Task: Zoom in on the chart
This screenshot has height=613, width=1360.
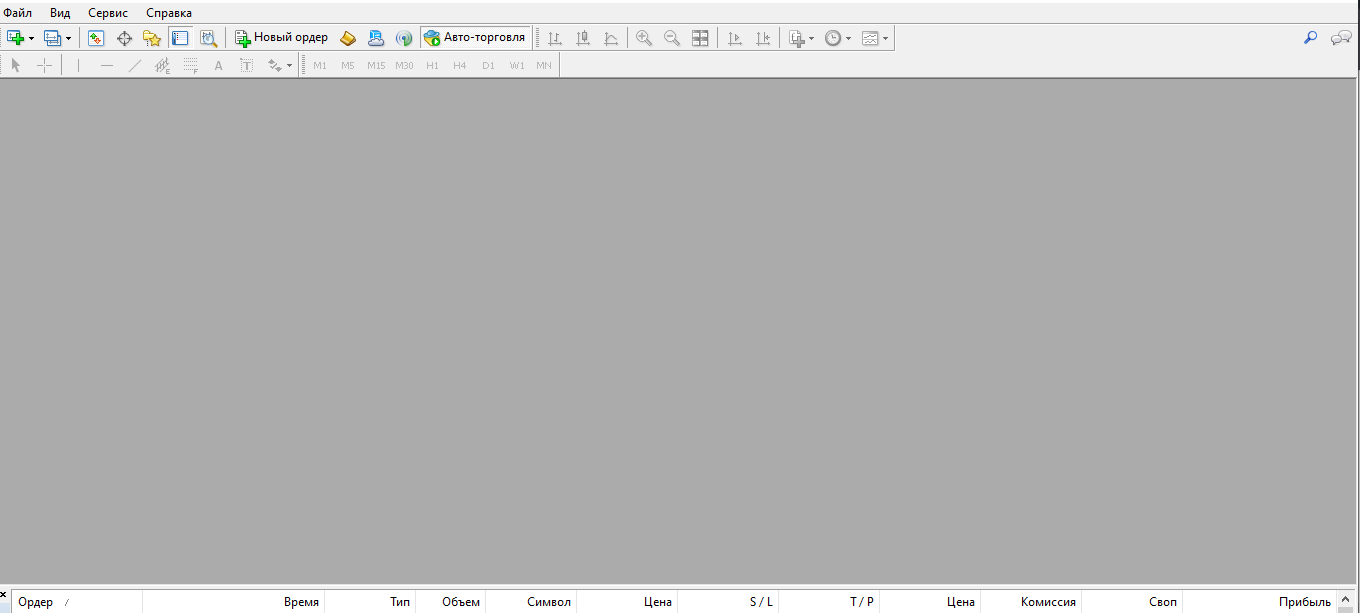Action: coord(644,38)
